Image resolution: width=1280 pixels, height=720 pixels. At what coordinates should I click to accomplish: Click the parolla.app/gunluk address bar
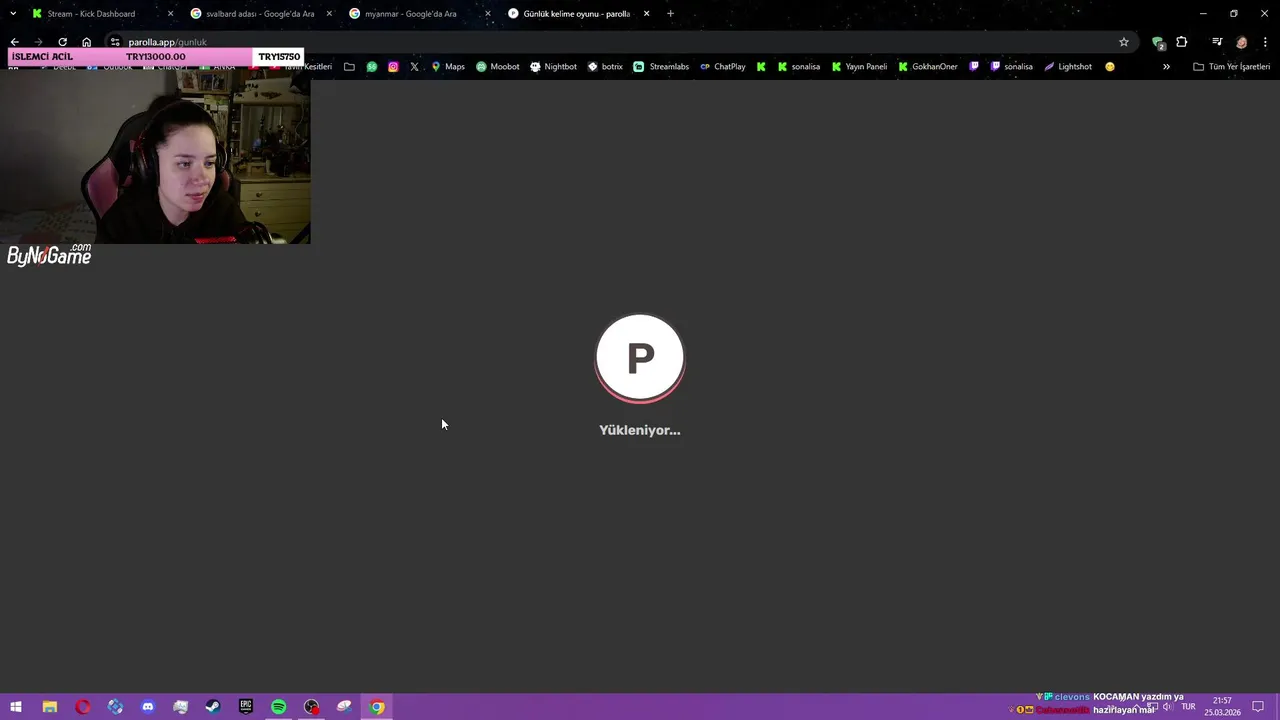(x=620, y=42)
